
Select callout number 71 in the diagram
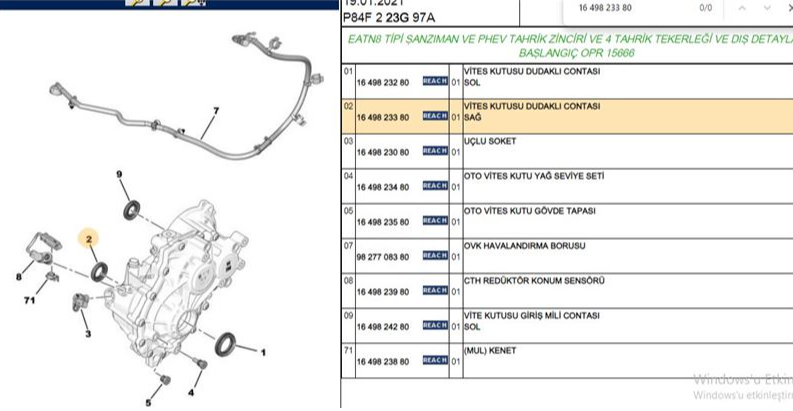pos(30,300)
